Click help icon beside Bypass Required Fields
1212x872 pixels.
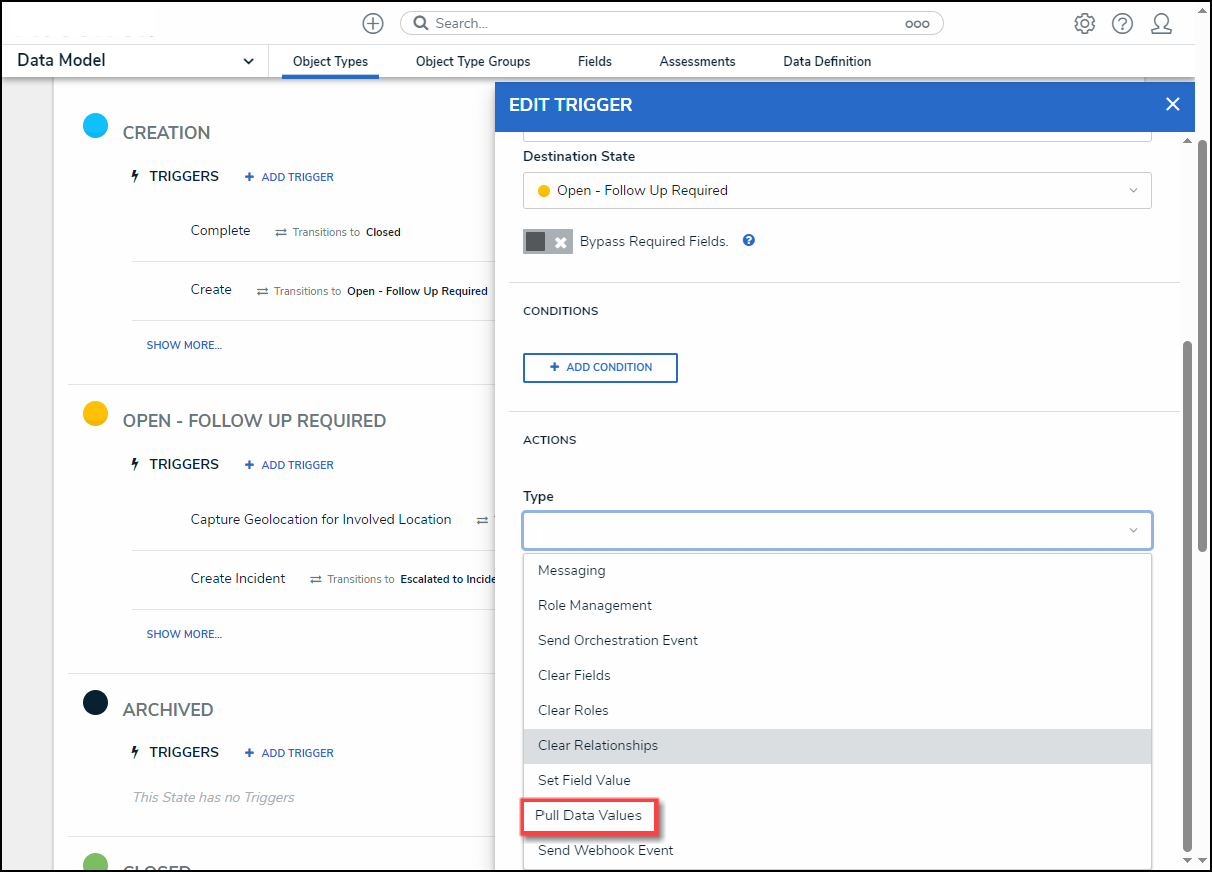tap(748, 241)
